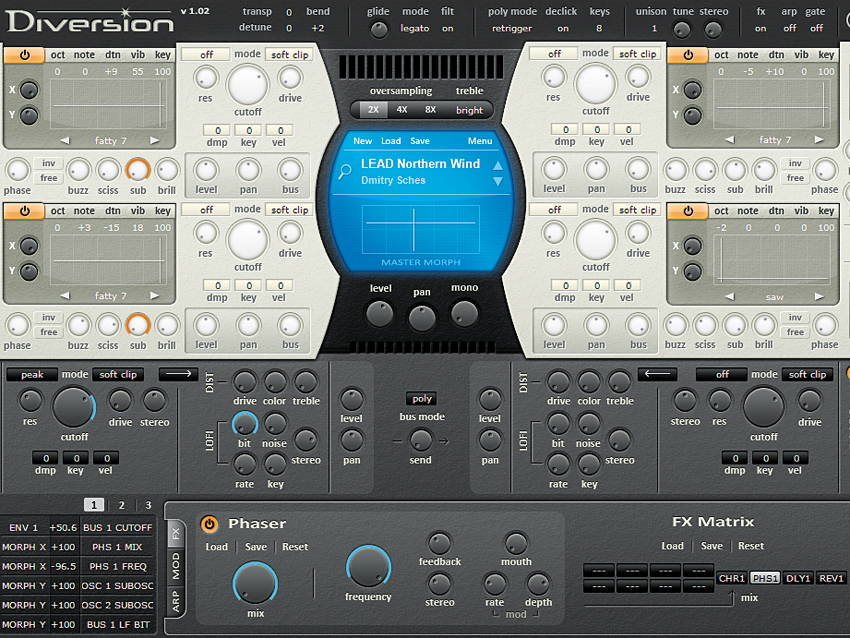Image resolution: width=850 pixels, height=638 pixels.
Task: Open the ARP tab
Action: [176, 601]
